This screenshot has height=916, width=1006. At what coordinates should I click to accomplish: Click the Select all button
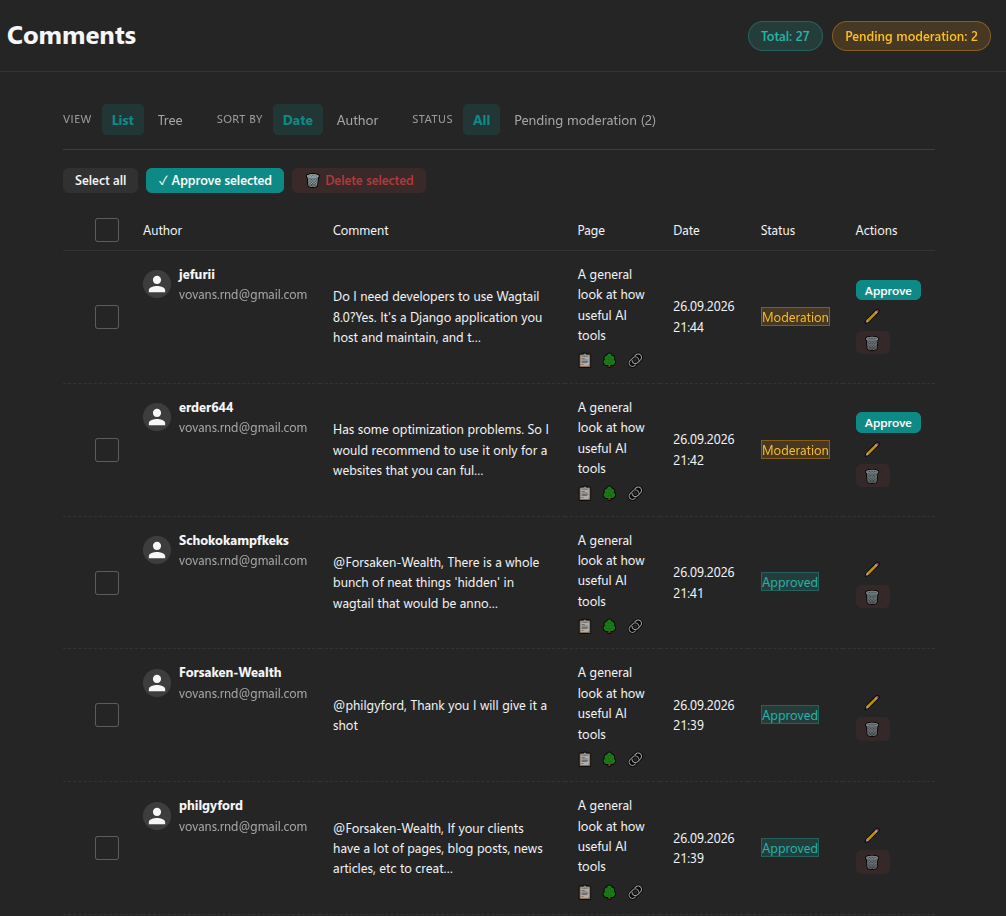(100, 180)
